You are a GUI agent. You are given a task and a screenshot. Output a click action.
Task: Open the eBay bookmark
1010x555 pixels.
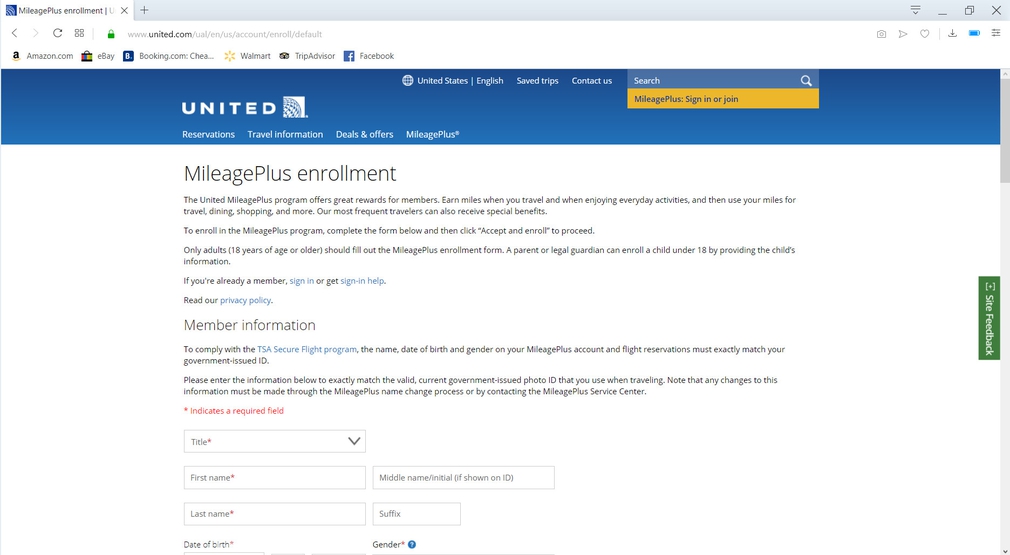pyautogui.click(x=98, y=56)
